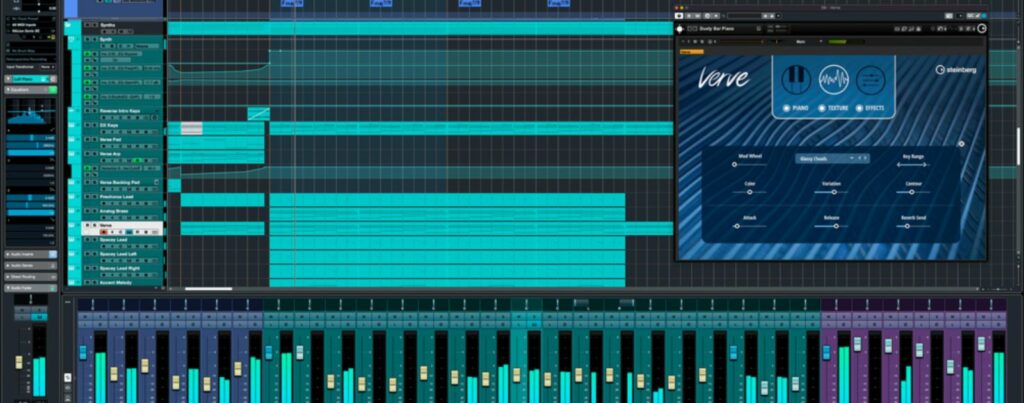Enable the PIANO radio button
Viewport: 1024px width, 403px height.
click(786, 108)
